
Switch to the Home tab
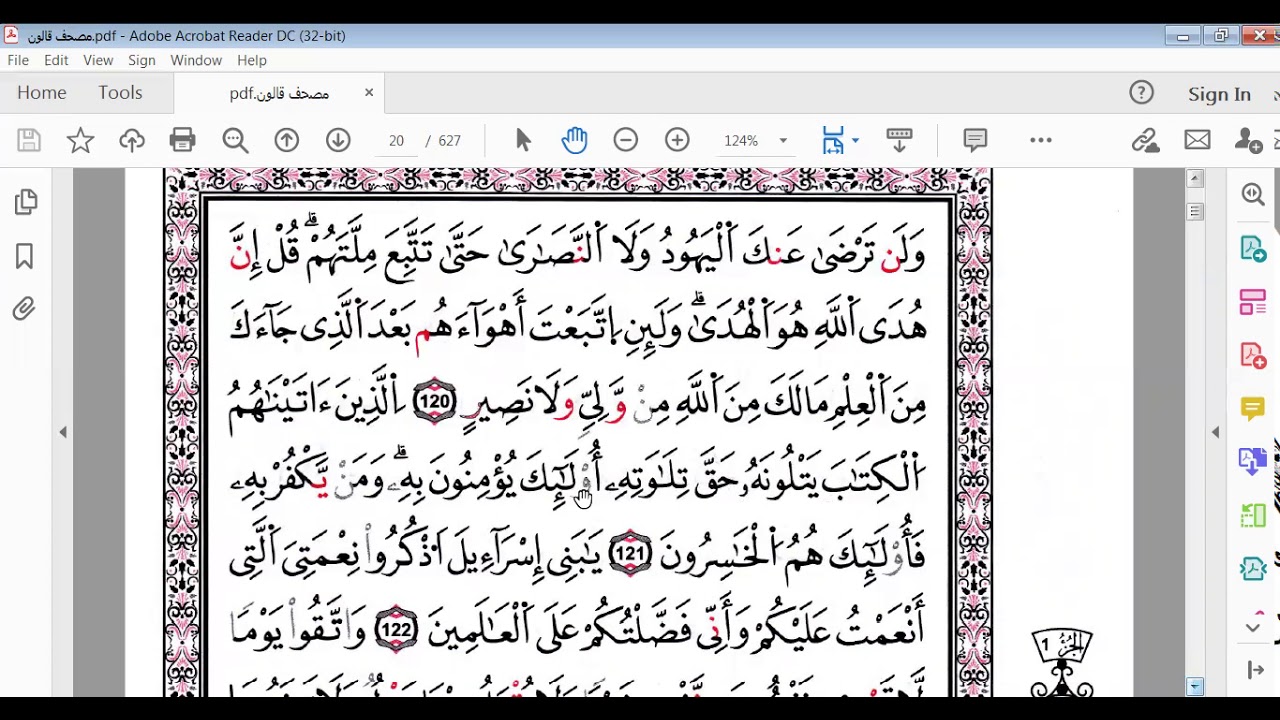click(x=42, y=93)
